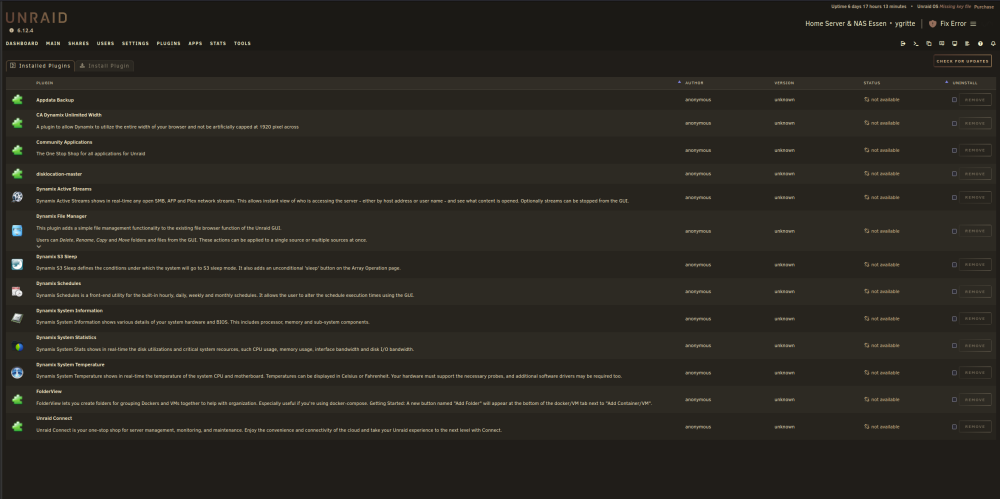Click the Dynamix Schedules calendar icon
The image size is (1000, 499).
click(17, 292)
